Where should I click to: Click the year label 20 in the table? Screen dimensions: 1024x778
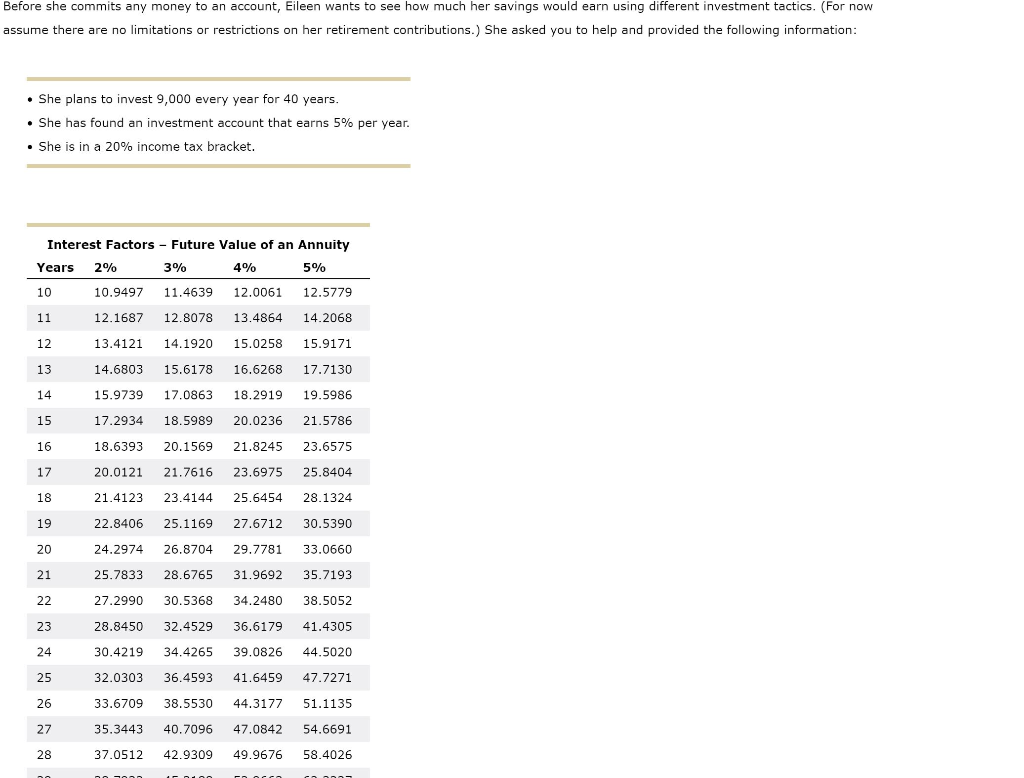(x=44, y=549)
